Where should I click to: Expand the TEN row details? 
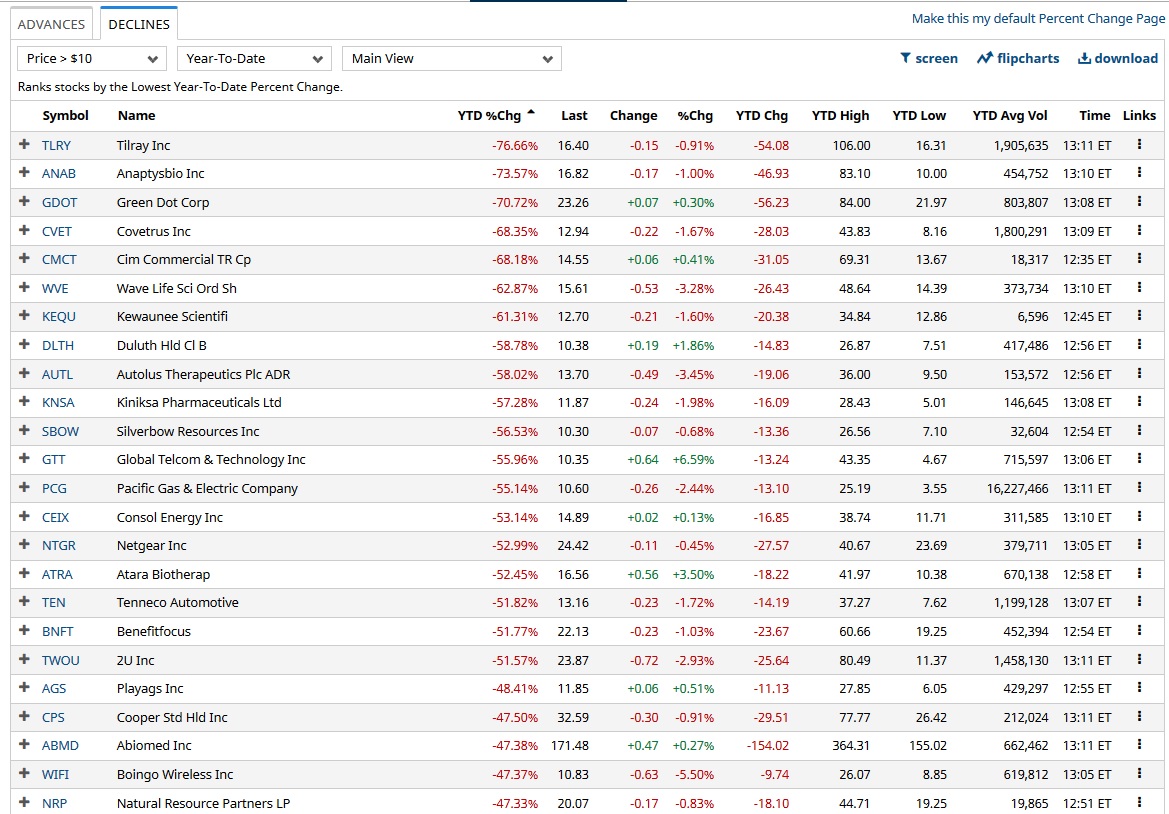pos(24,602)
